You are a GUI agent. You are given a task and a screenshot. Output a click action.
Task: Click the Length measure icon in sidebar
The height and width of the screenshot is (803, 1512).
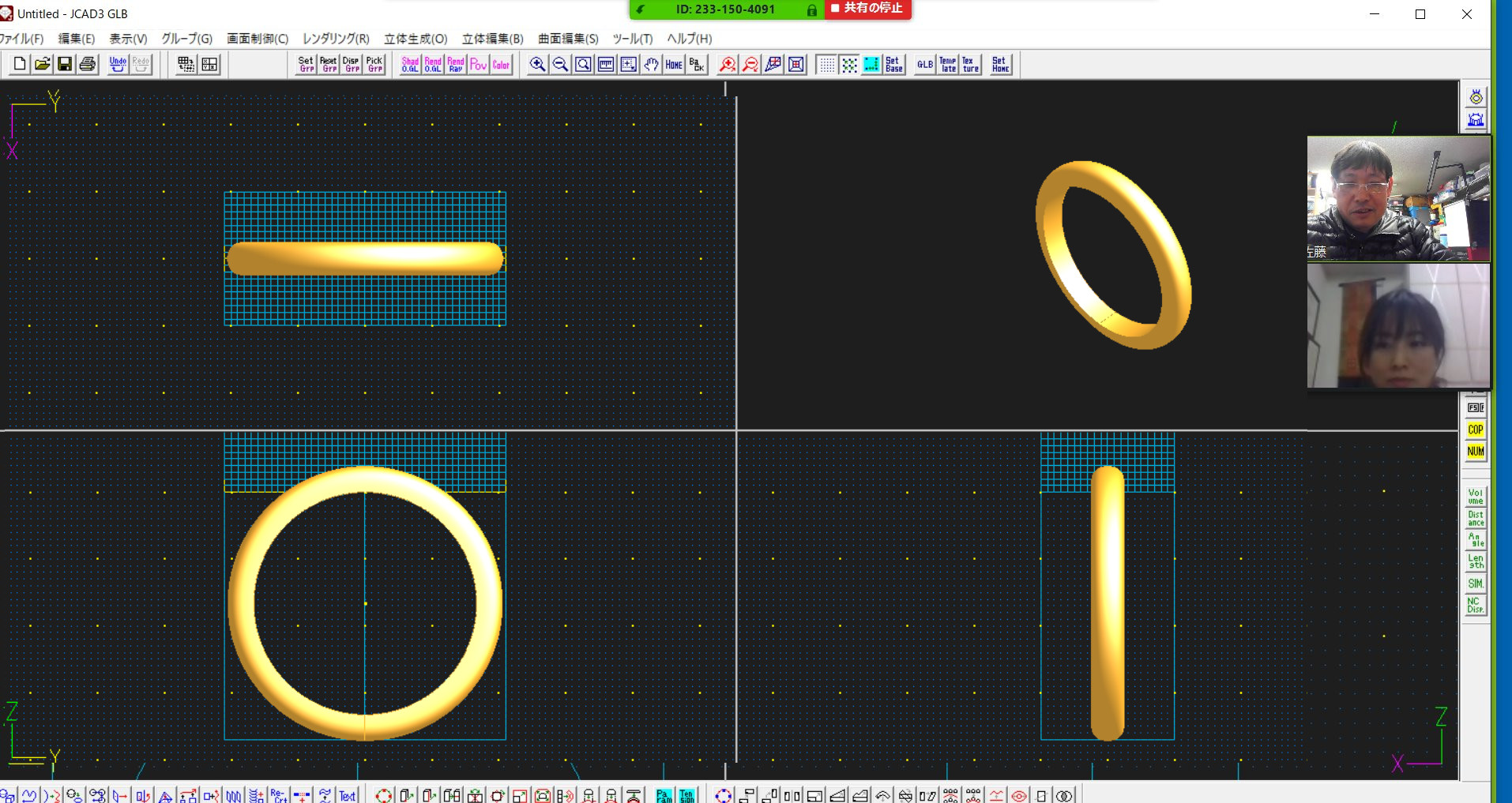1476,561
